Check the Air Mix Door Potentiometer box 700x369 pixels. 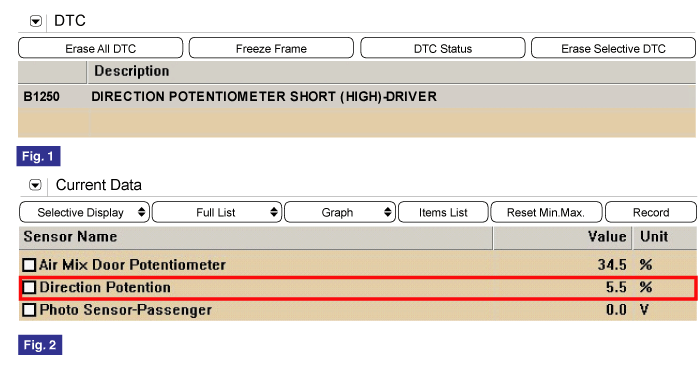point(29,265)
